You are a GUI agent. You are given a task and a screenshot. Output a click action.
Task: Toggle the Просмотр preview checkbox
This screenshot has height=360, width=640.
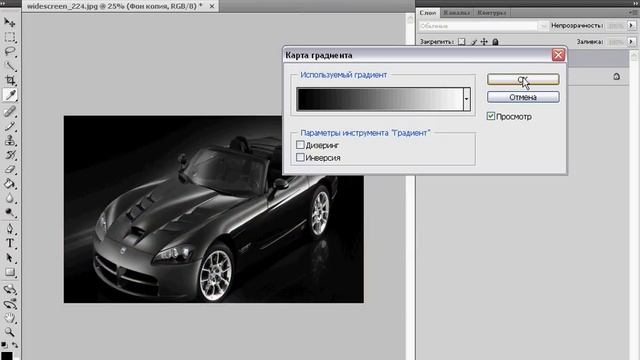tap(491, 116)
